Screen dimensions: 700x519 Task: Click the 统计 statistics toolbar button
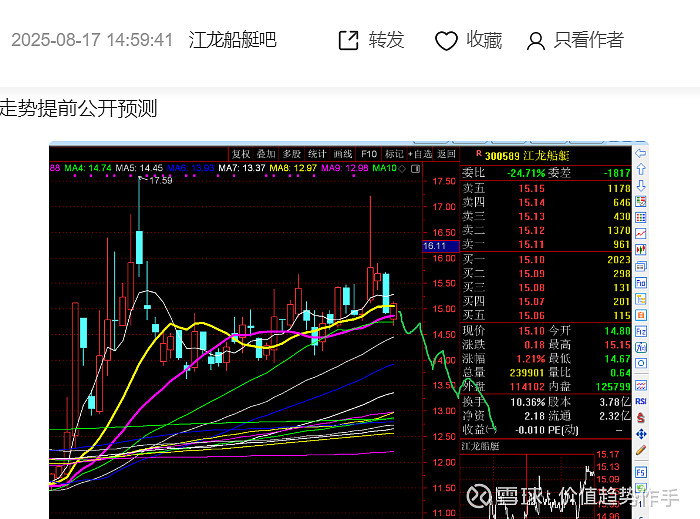point(317,154)
